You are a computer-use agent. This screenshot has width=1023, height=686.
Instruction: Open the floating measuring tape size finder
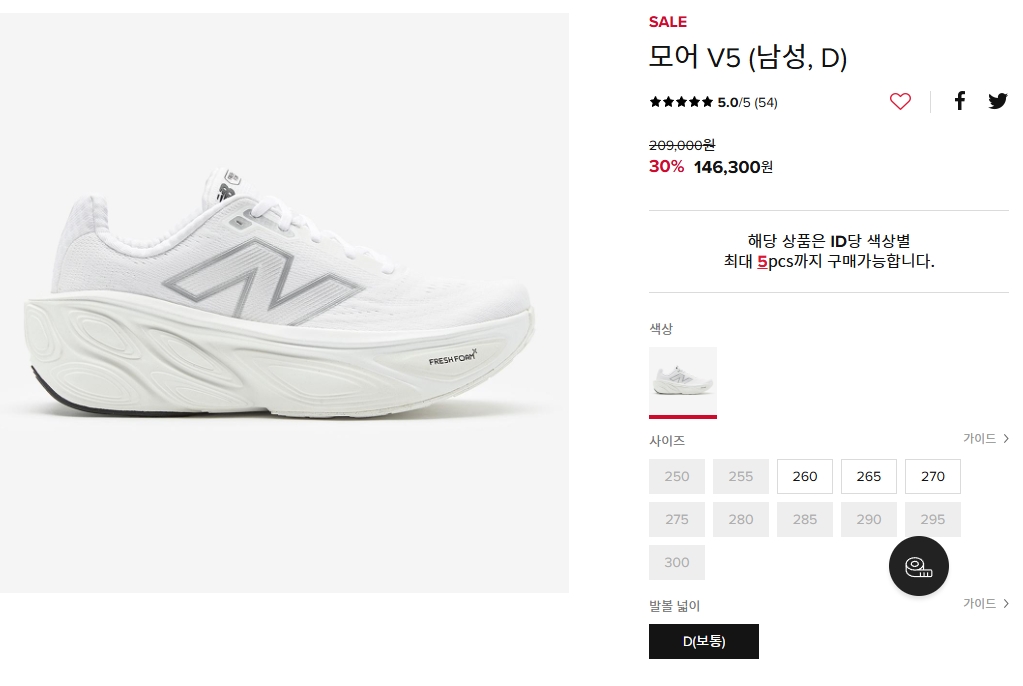pyautogui.click(x=918, y=566)
